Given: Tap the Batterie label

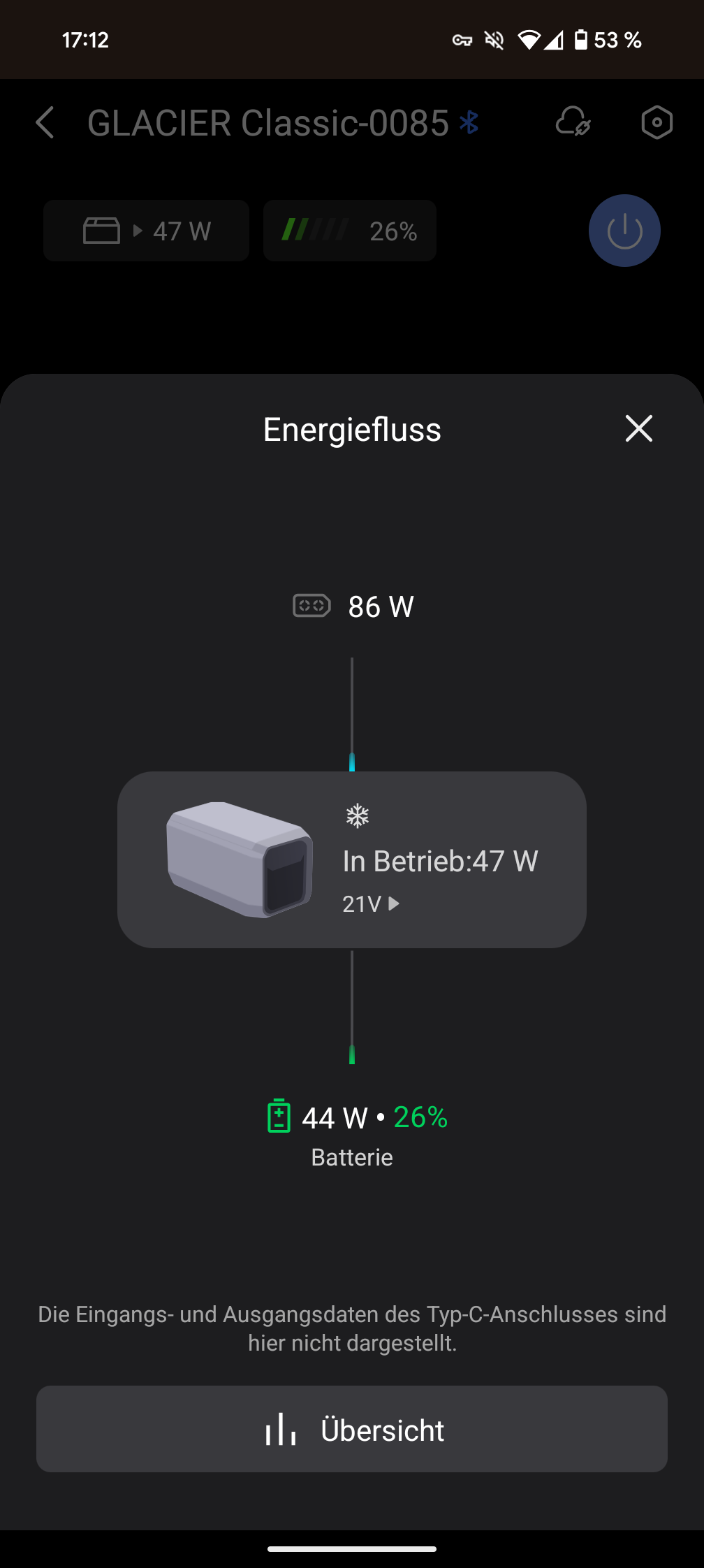Looking at the screenshot, I should point(352,1157).
